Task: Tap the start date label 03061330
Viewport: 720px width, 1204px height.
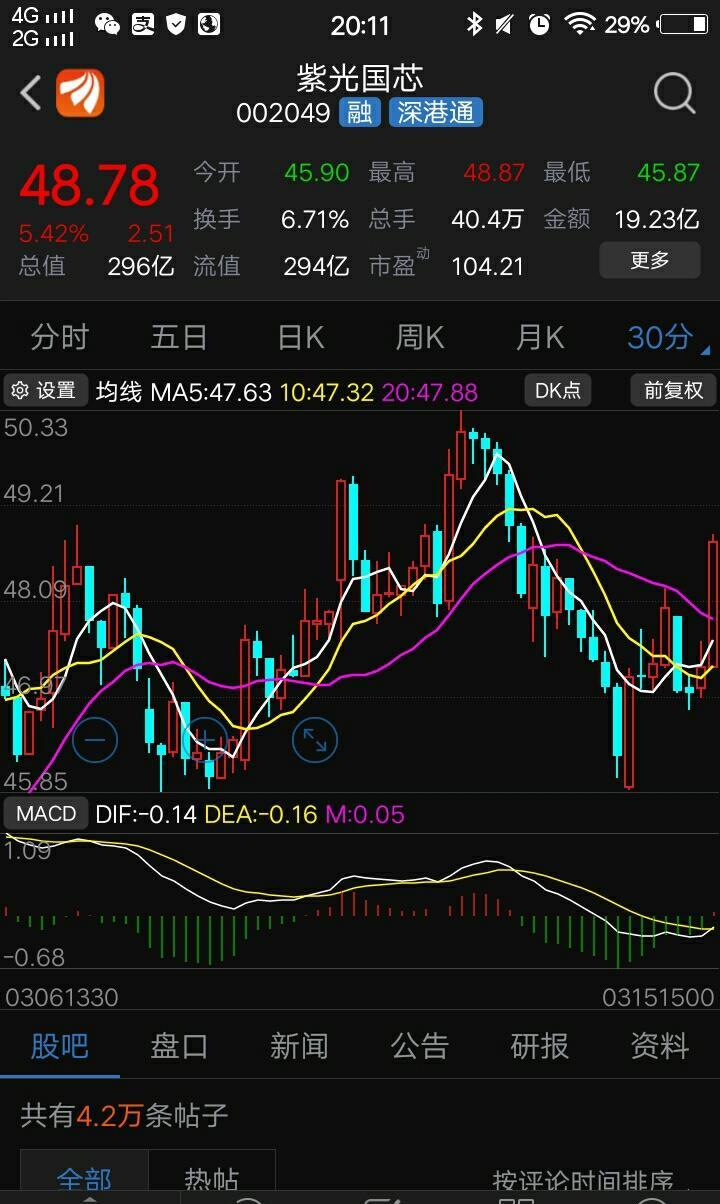Action: coord(62,997)
